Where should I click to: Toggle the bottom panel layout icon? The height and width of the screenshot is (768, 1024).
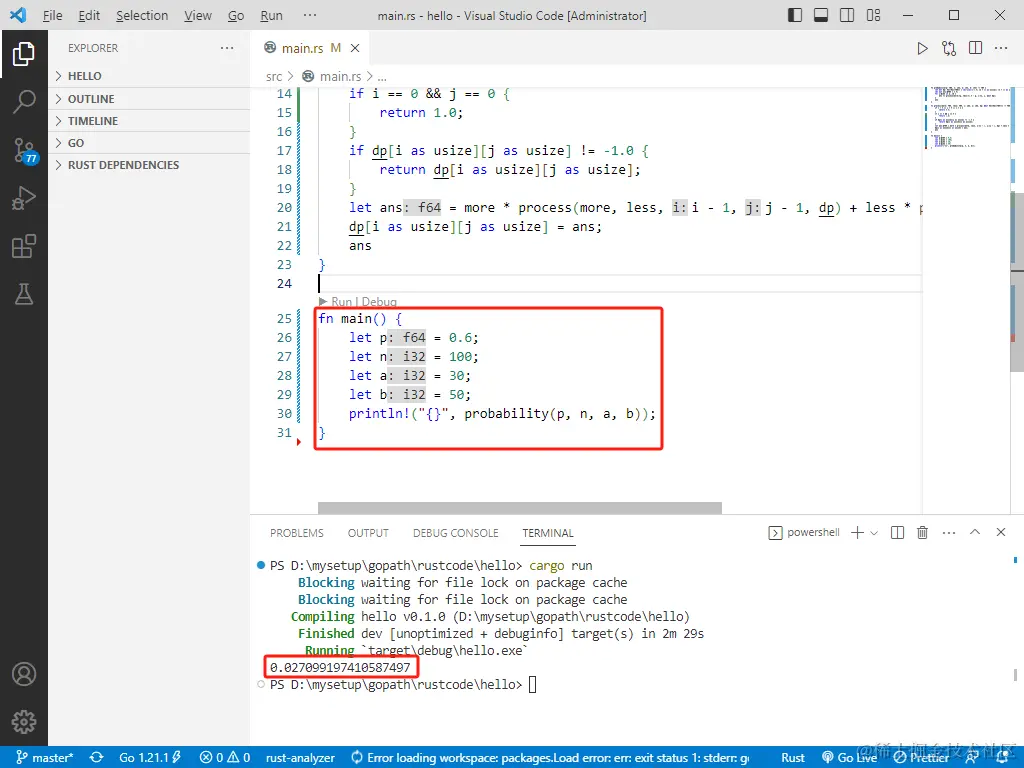[821, 15]
